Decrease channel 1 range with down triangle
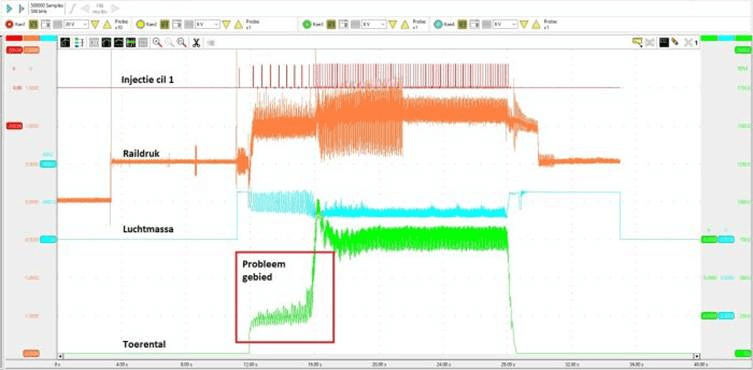 (95, 24)
